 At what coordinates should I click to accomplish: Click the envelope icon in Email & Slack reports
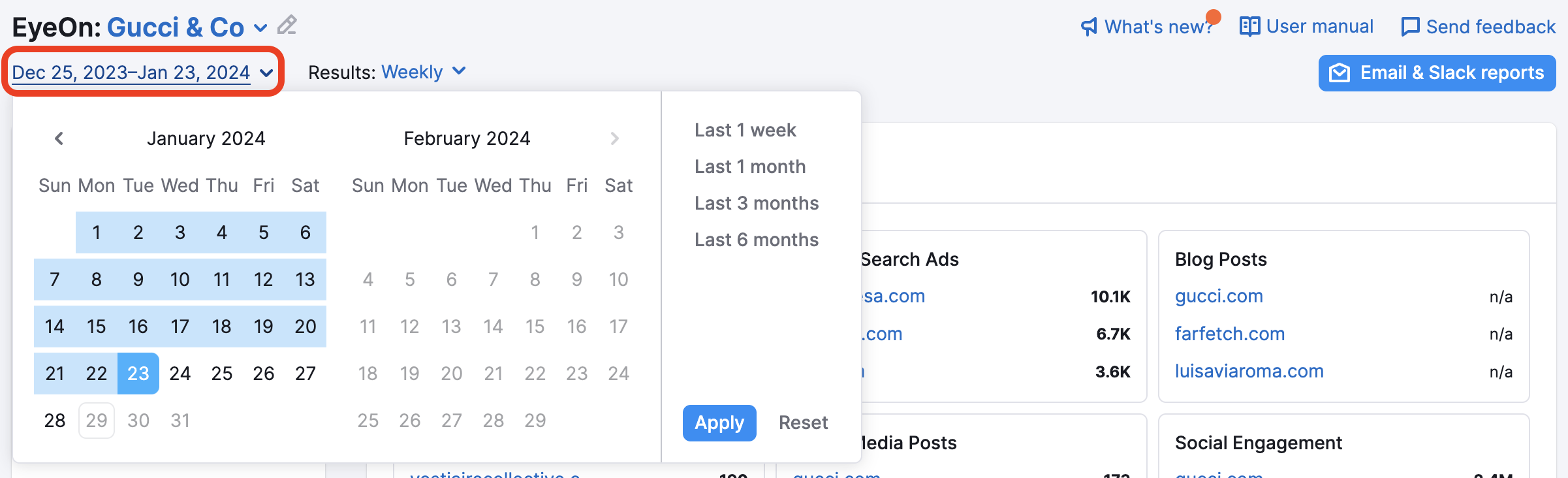coord(1340,73)
